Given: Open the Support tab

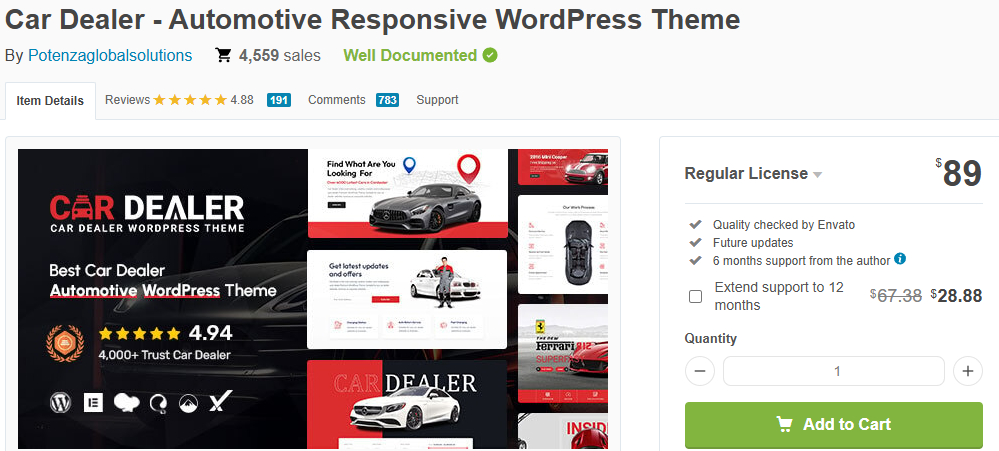Looking at the screenshot, I should point(437,100).
